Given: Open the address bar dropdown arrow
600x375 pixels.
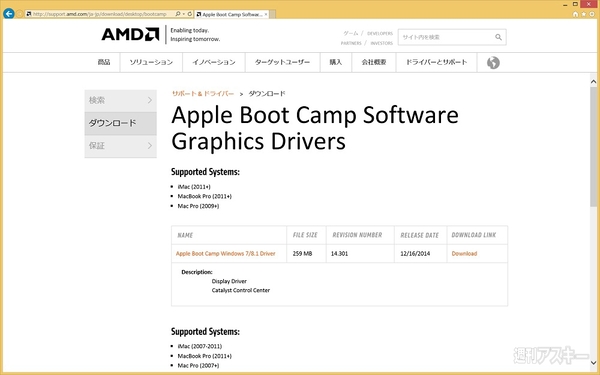Looking at the screenshot, I should click(184, 14).
